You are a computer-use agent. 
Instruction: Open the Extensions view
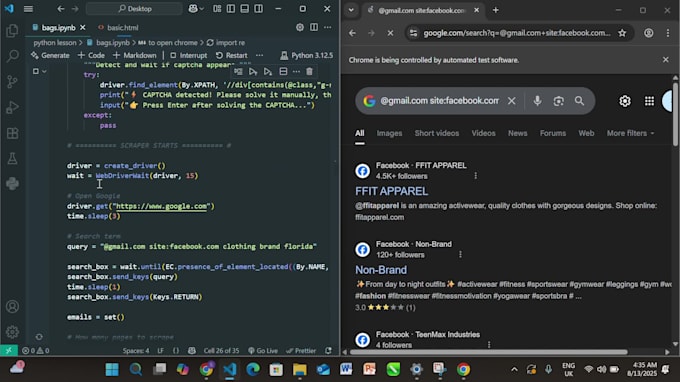click(x=13, y=133)
